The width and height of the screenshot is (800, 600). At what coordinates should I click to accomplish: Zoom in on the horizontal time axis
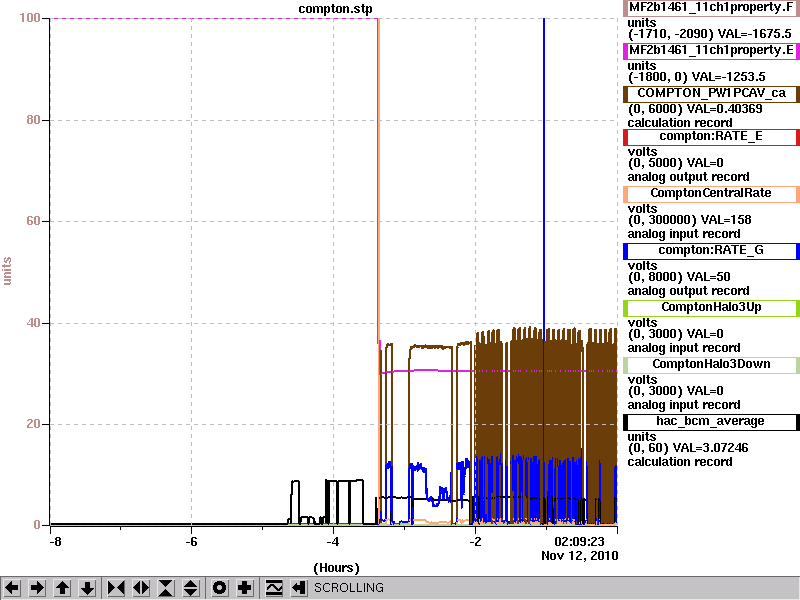coord(116,588)
